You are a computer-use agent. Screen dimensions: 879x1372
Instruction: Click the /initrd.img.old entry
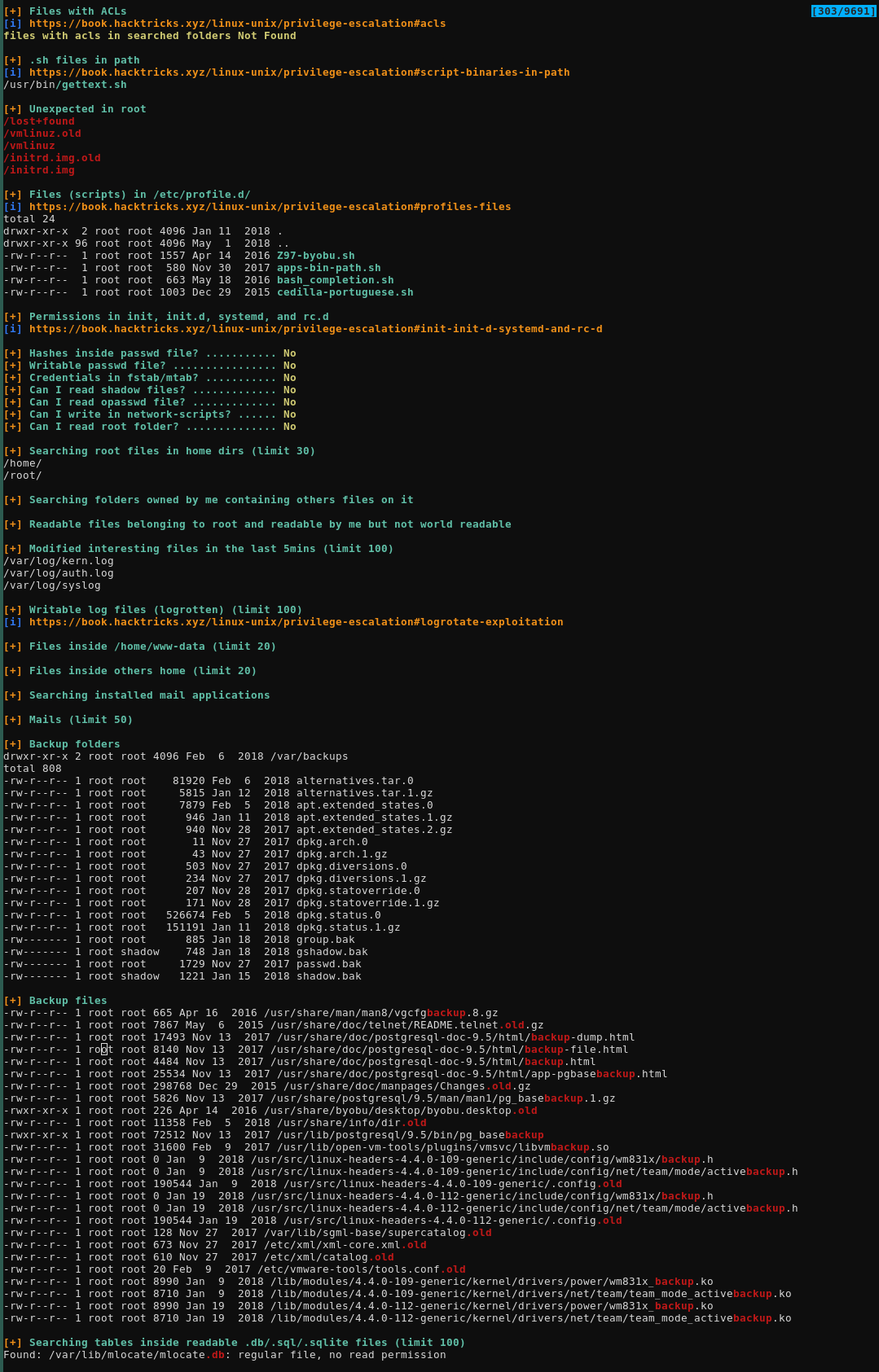52,158
